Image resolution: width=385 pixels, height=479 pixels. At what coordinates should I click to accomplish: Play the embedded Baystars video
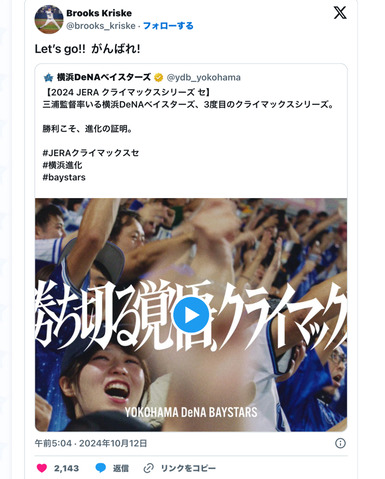pyautogui.click(x=191, y=315)
